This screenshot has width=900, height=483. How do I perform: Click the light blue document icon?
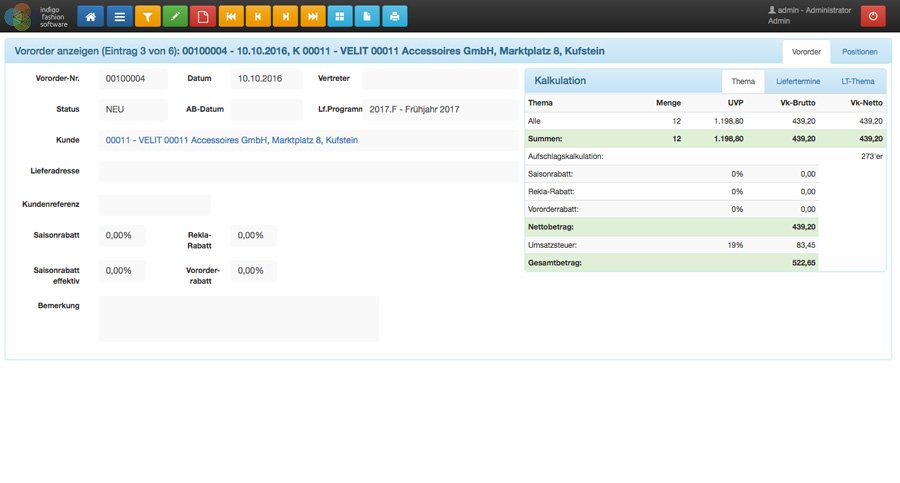pos(367,17)
